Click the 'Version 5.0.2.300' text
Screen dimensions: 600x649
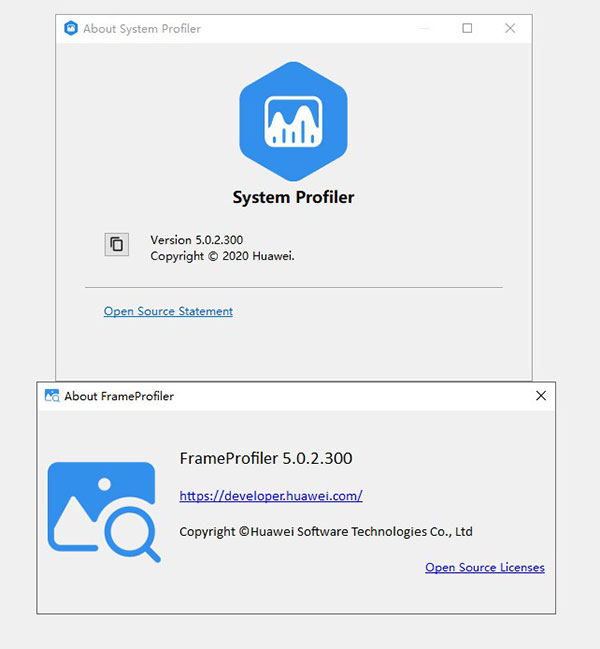(197, 240)
